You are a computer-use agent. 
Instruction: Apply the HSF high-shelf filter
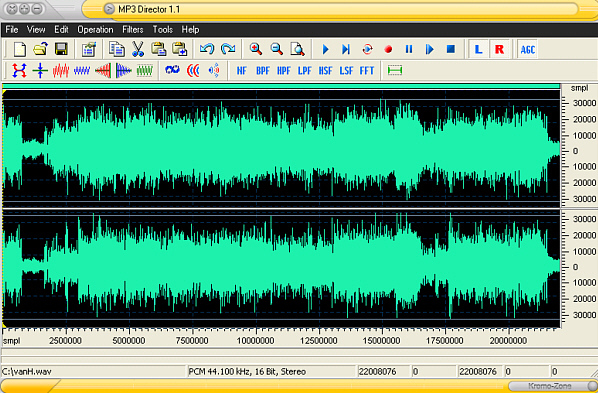(x=325, y=71)
